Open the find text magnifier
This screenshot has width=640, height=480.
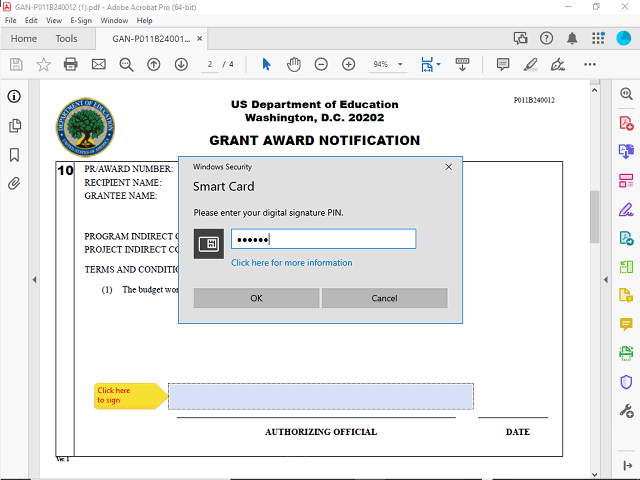click(126, 64)
